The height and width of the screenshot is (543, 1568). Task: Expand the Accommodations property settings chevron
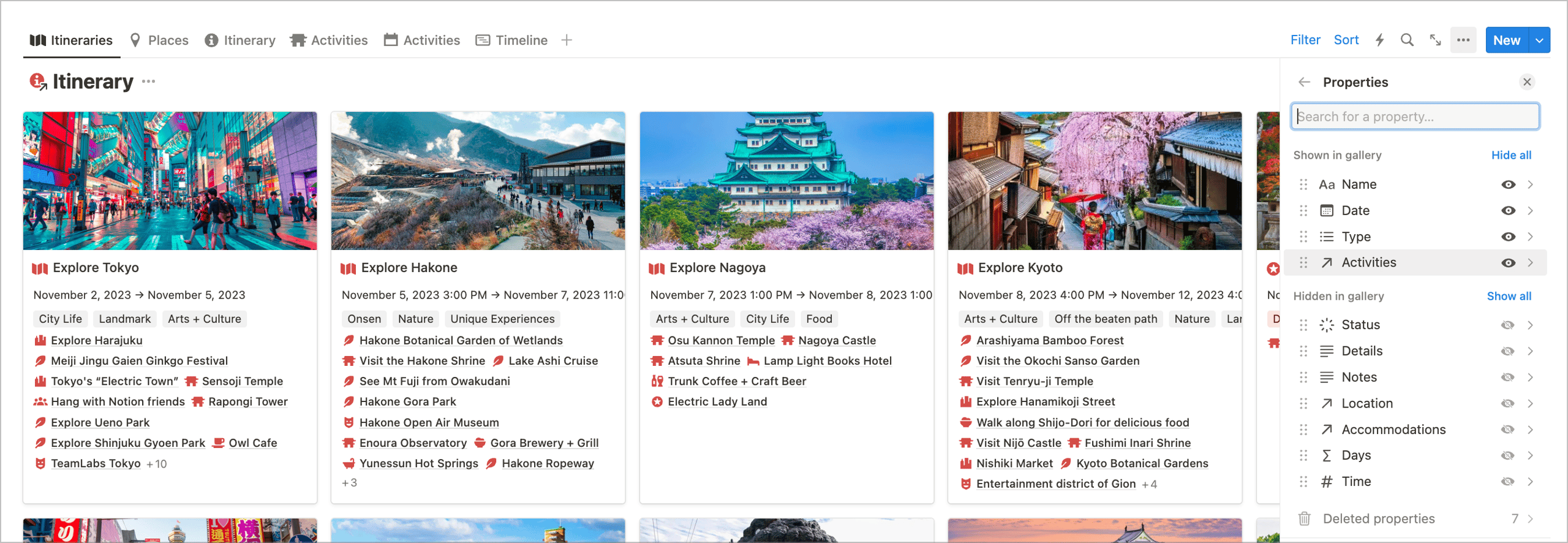click(x=1530, y=430)
